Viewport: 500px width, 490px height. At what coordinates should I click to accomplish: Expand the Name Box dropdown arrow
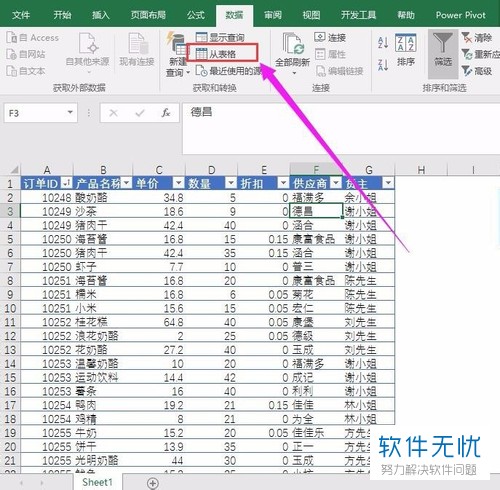pyautogui.click(x=70, y=112)
